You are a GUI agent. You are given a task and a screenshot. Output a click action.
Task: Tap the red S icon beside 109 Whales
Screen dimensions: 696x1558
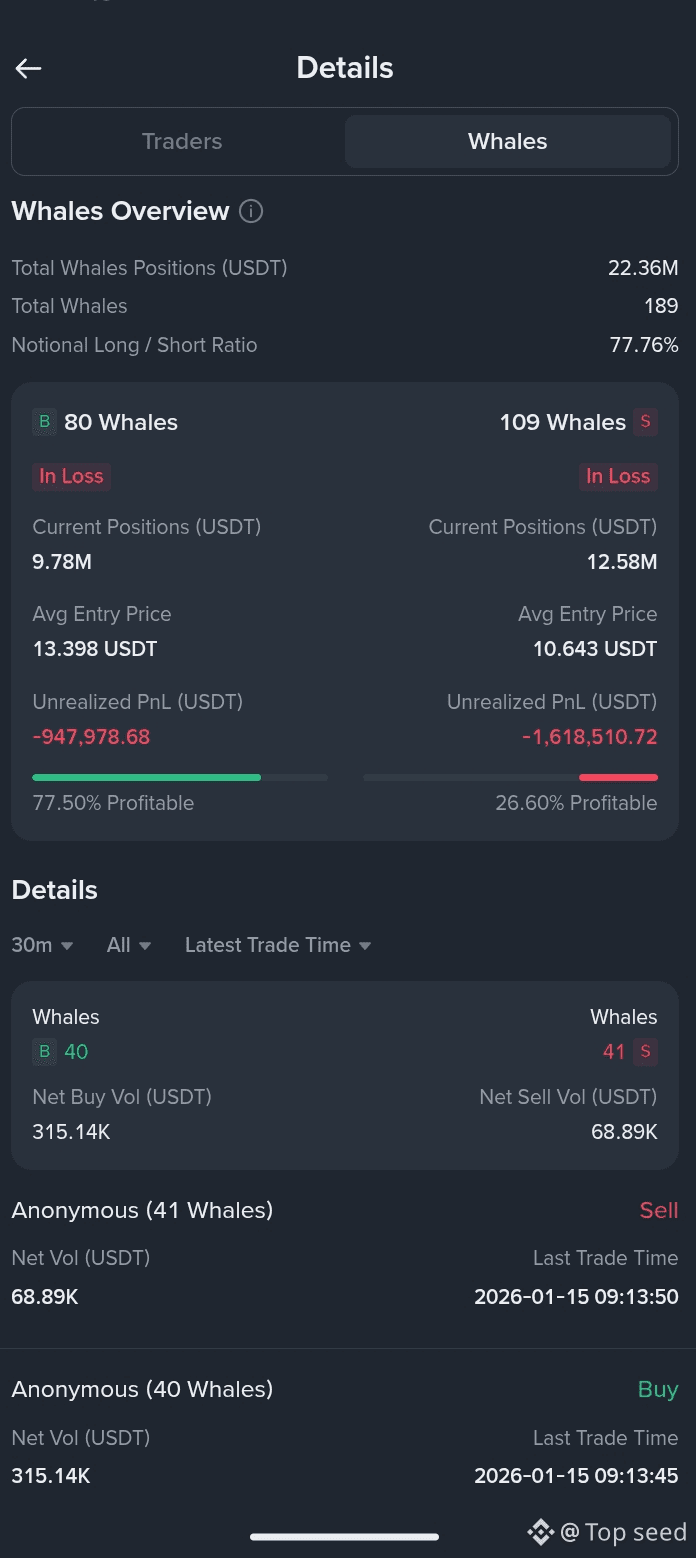(645, 422)
